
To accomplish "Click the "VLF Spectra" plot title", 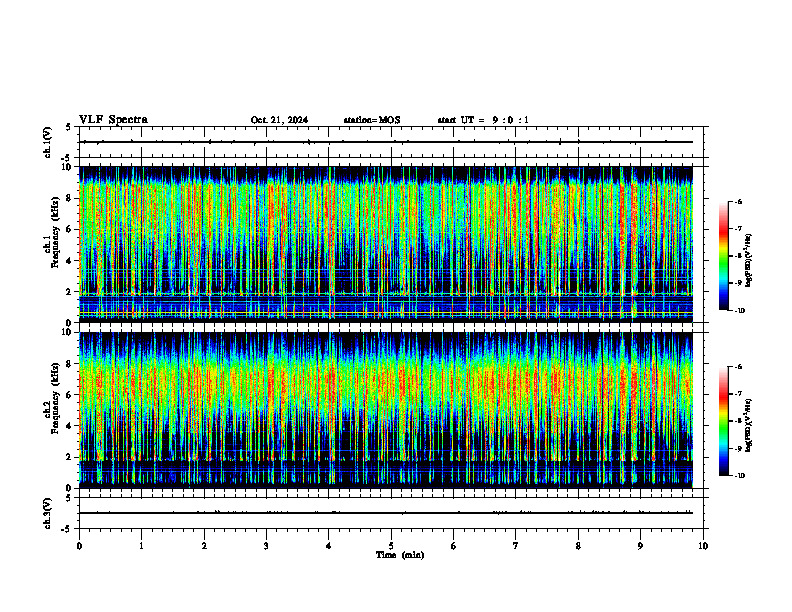I will (x=114, y=120).
